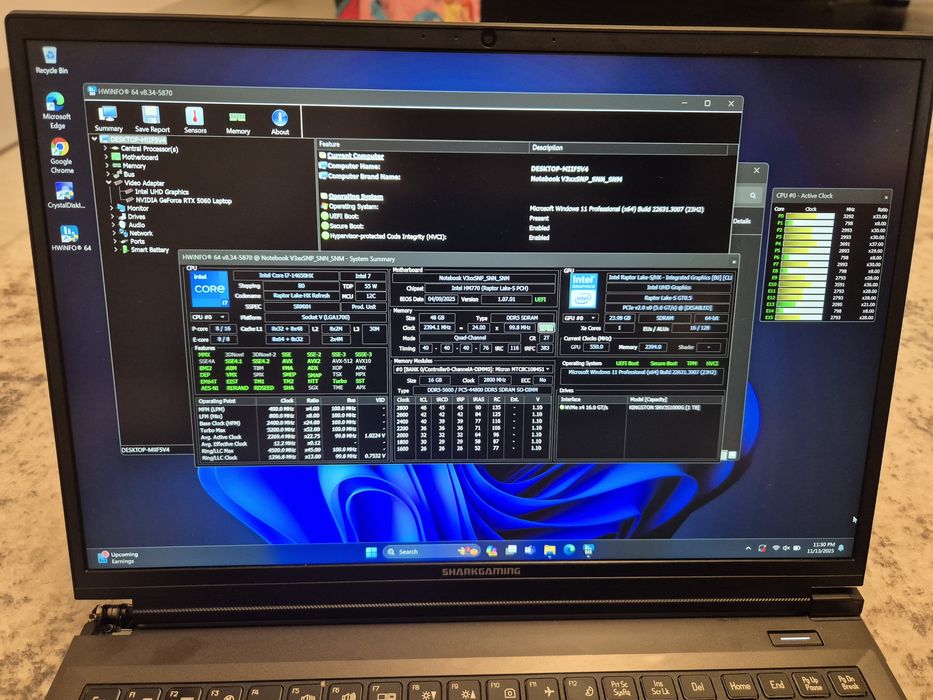This screenshot has height=700, width=933.
Task: Launch Google Chrome desktop shortcut
Action: pos(61,156)
